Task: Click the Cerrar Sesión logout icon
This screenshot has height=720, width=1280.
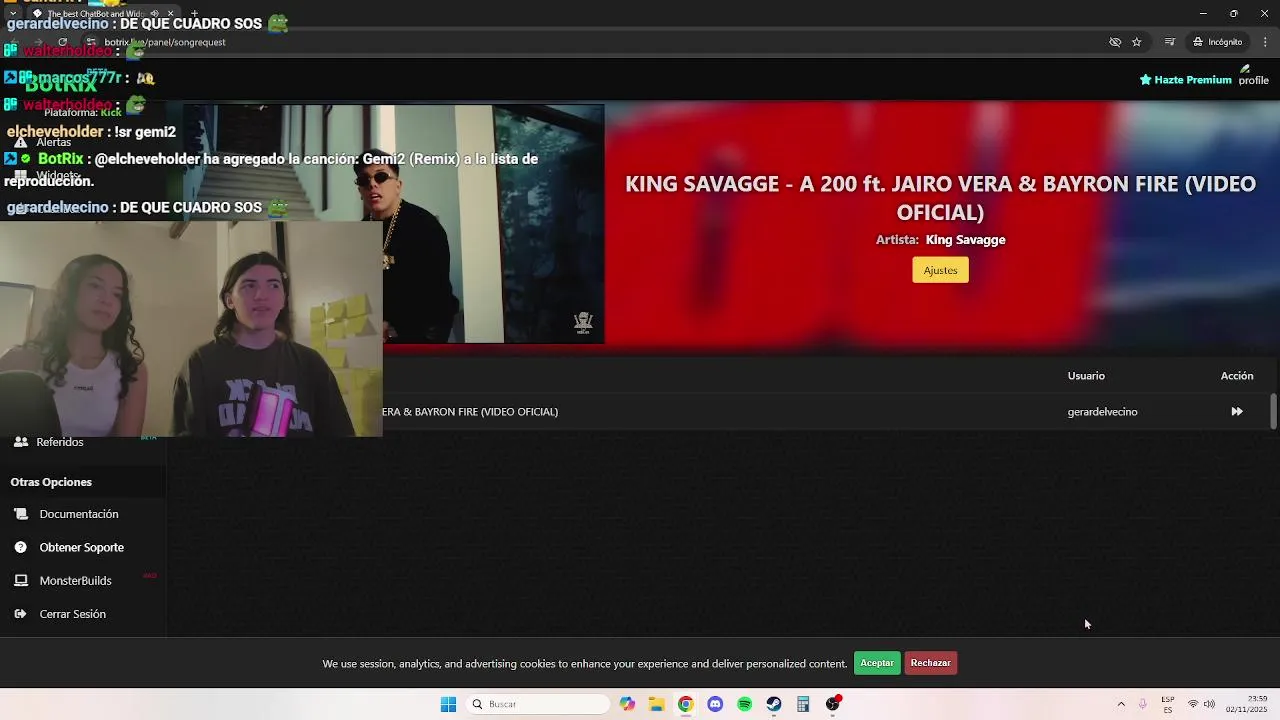Action: 21,614
